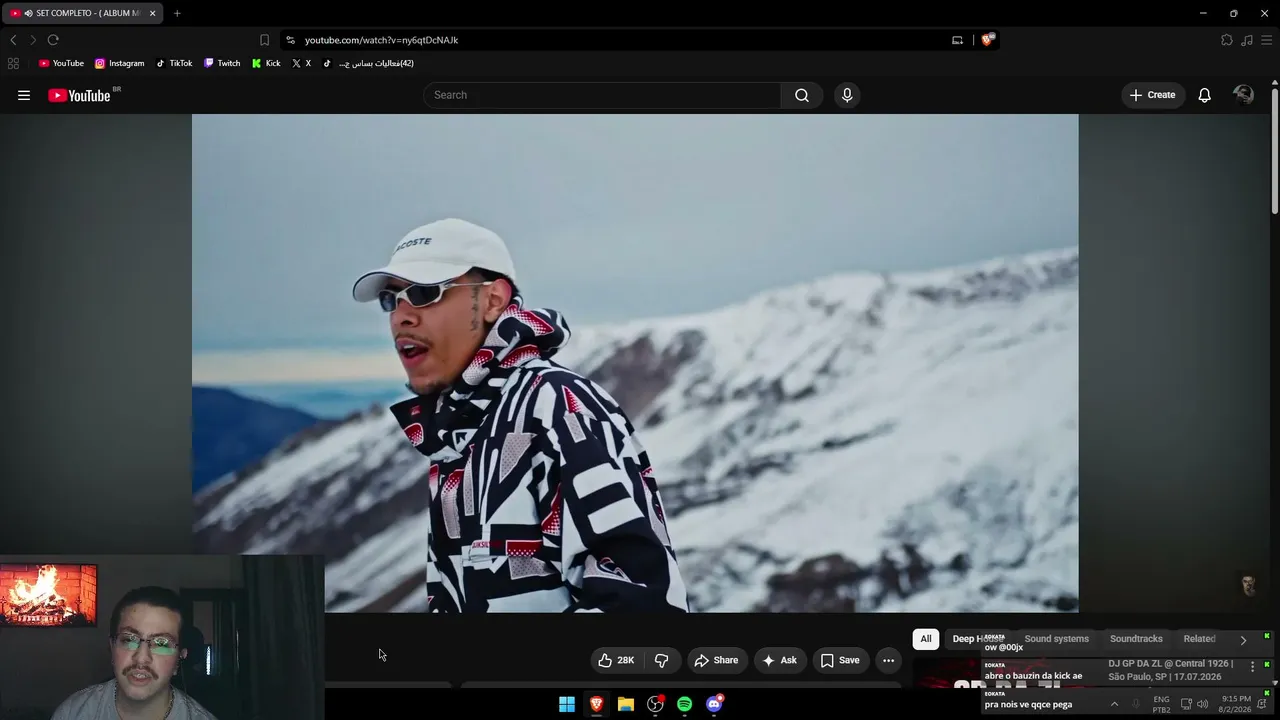Open the taskbar clock and calendar
The height and width of the screenshot is (720, 1280).
(x=1236, y=704)
